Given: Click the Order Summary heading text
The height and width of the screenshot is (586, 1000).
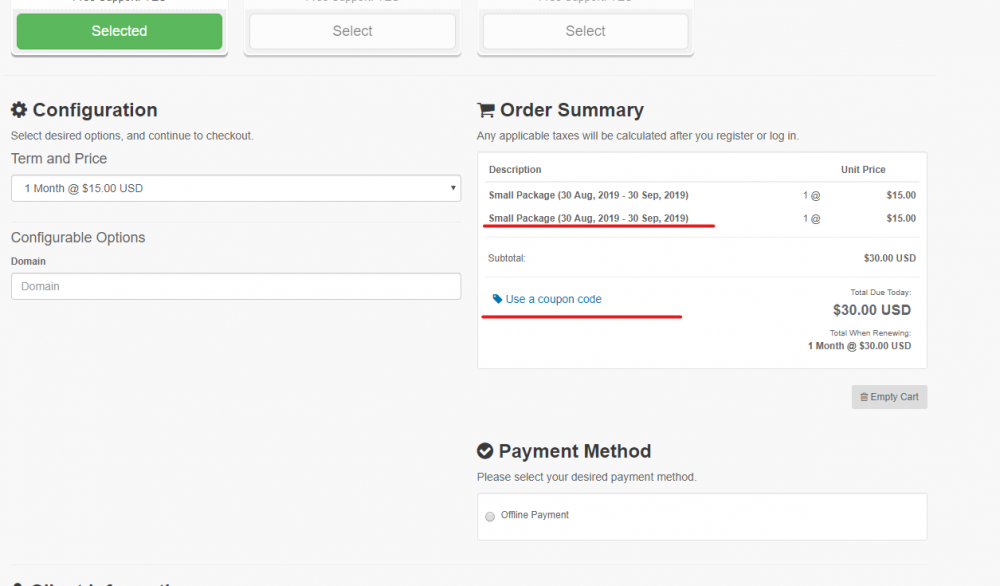Looking at the screenshot, I should click(571, 110).
